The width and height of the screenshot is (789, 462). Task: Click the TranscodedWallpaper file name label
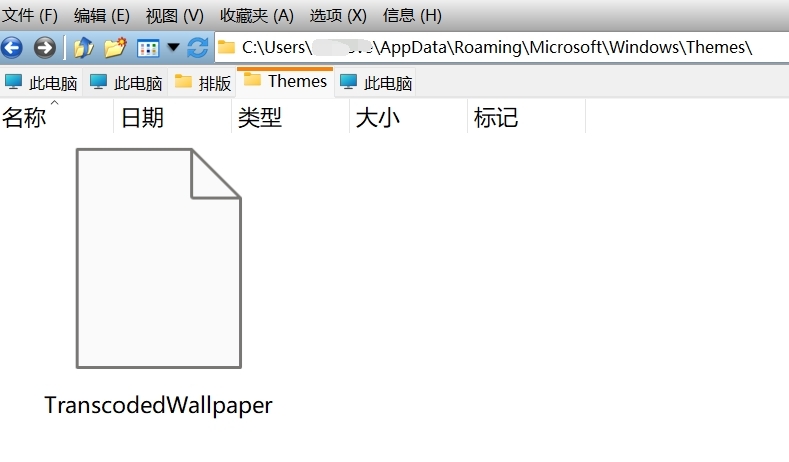pos(159,406)
